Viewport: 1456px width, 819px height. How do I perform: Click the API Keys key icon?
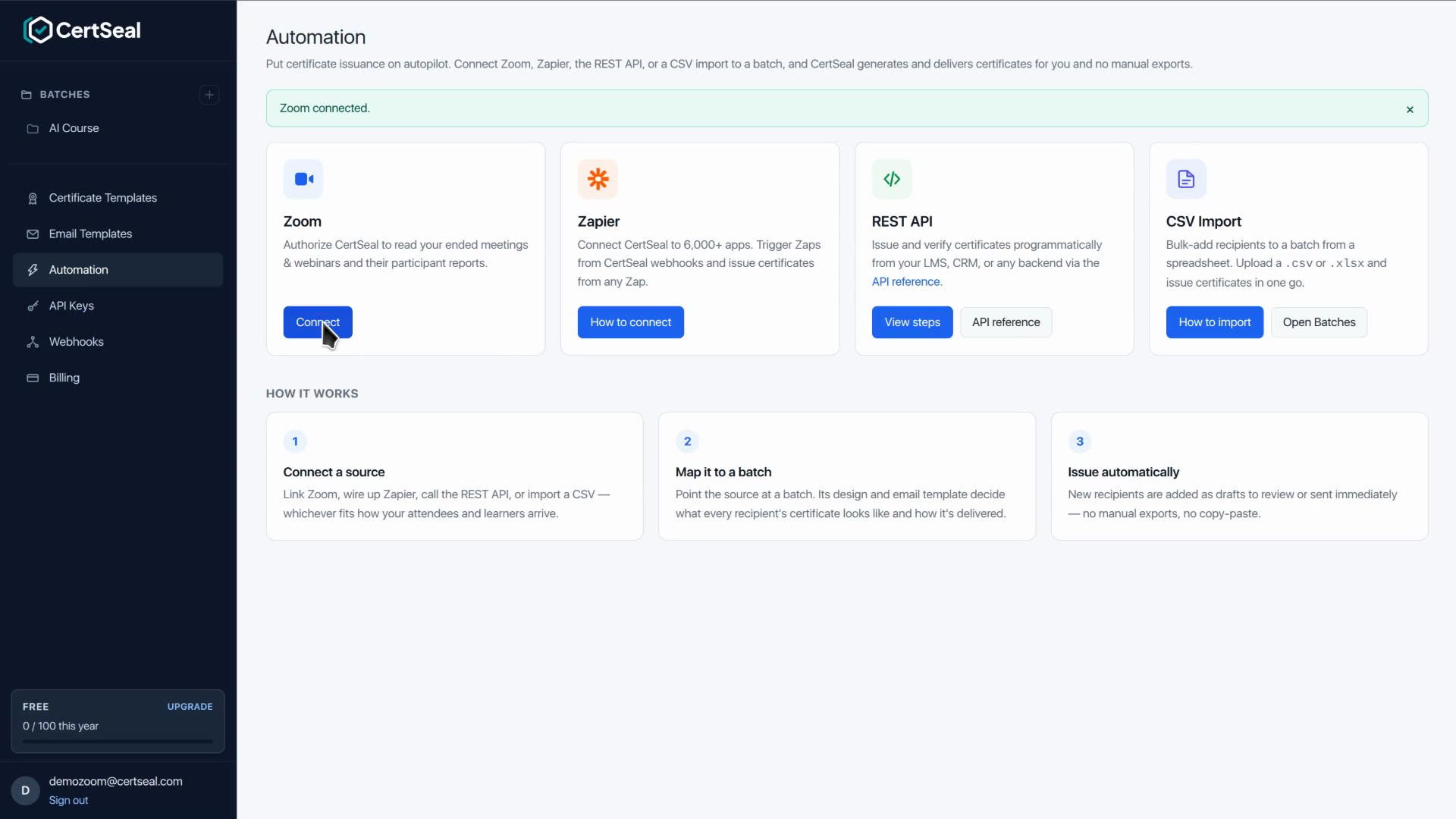[x=33, y=306]
